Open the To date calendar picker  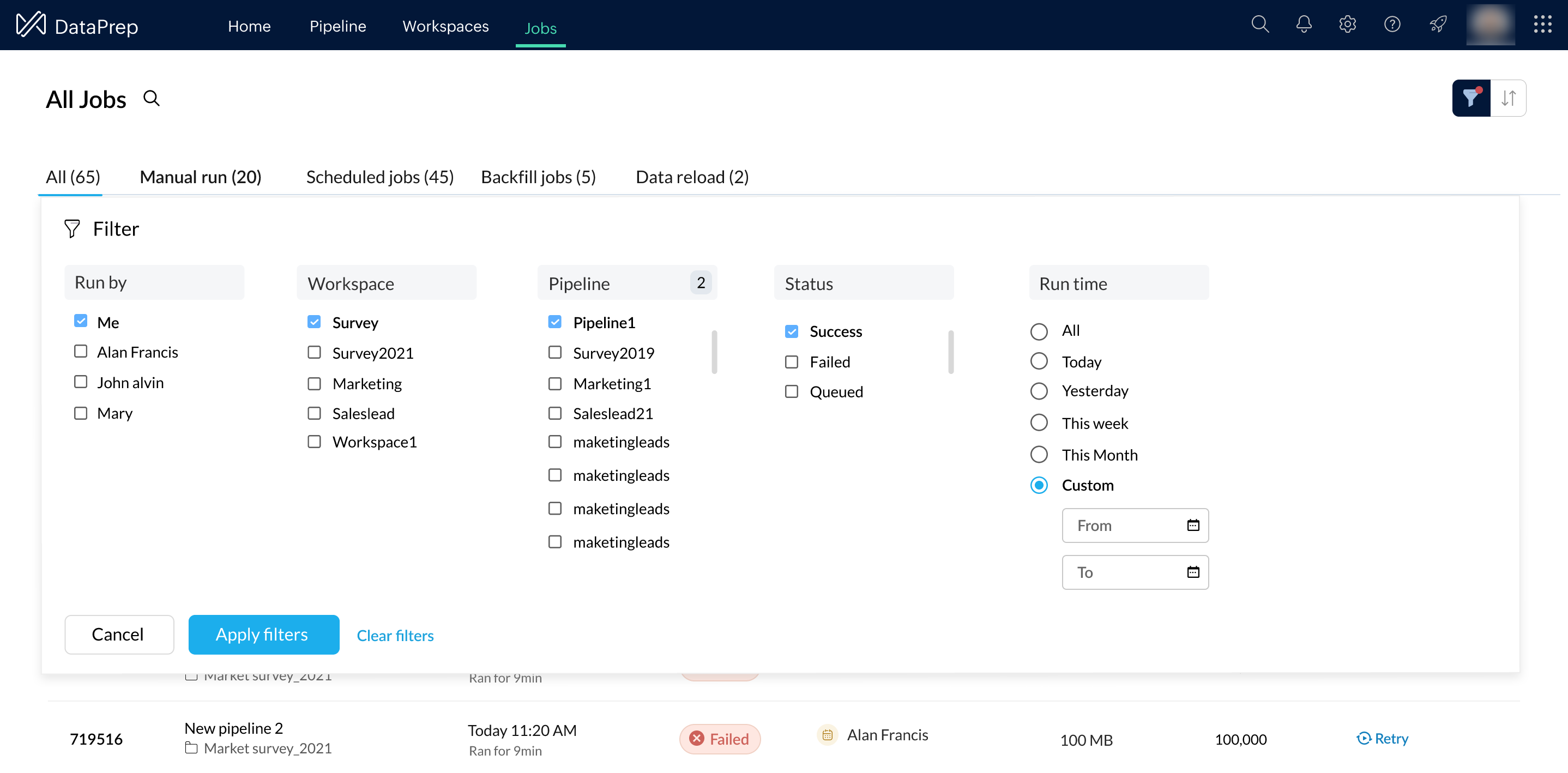[x=1192, y=572]
